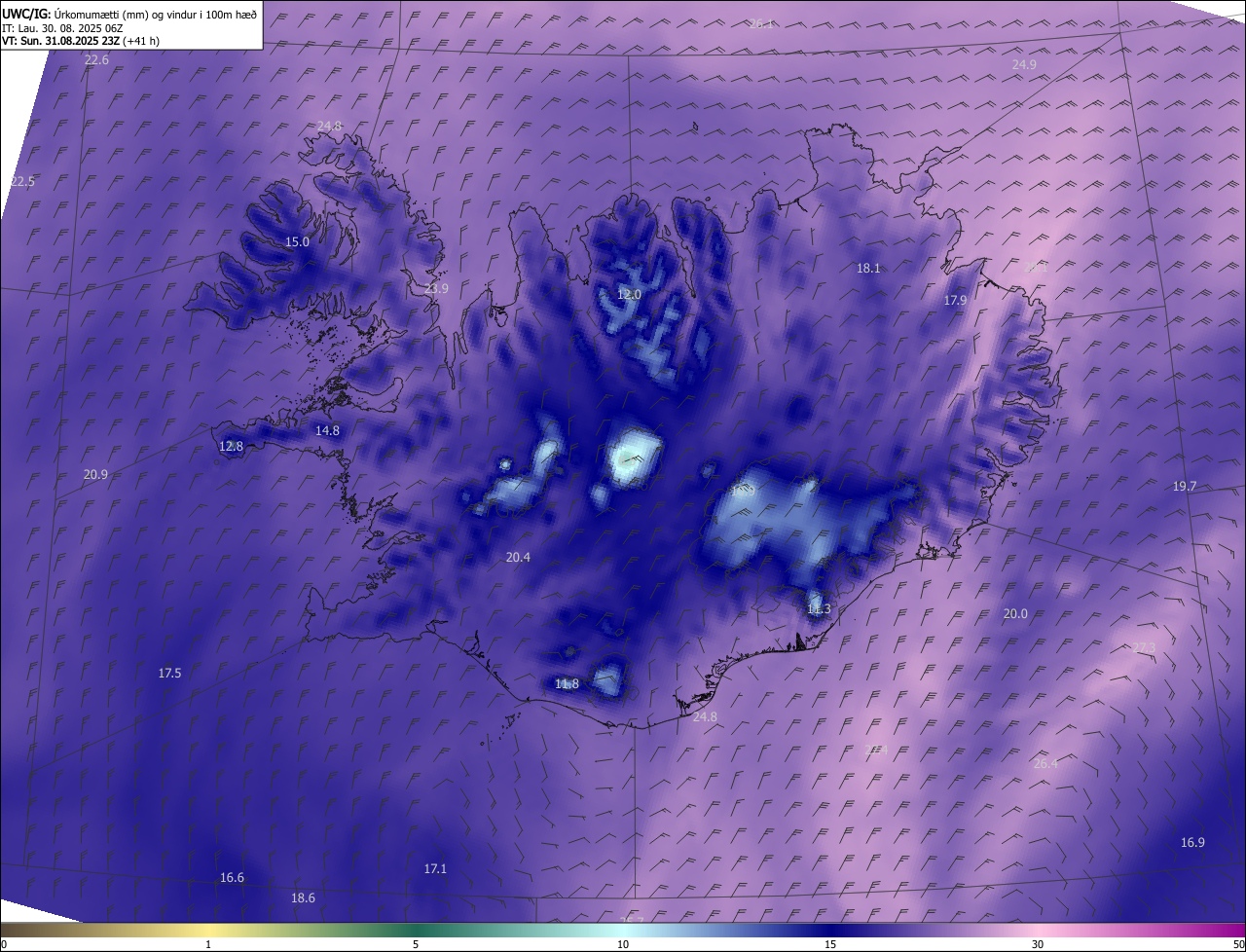Click the 27.3 value label
This screenshot has height=952, width=1246.
point(1144,648)
